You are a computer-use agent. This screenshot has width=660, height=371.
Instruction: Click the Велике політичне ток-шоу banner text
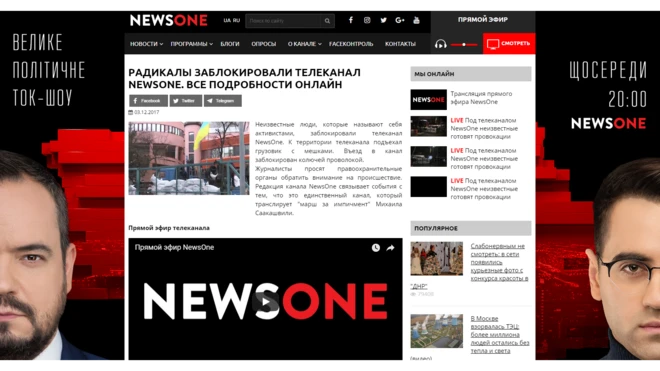click(x=48, y=70)
